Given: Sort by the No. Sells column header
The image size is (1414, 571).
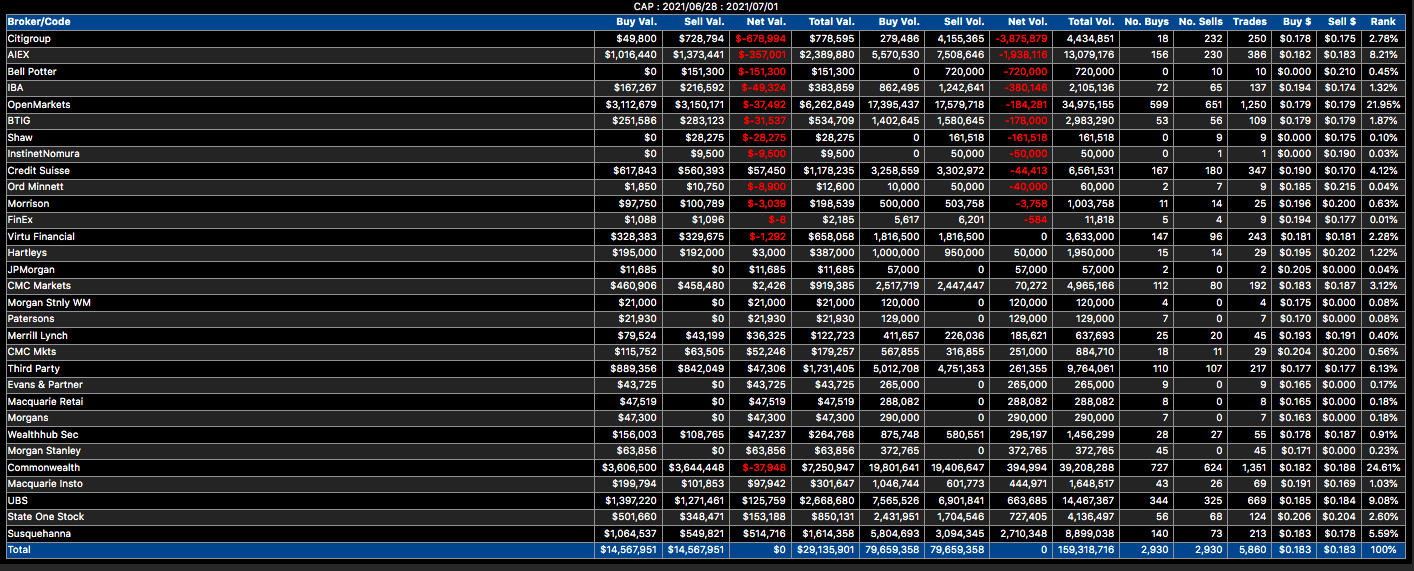Looking at the screenshot, I should point(1200,22).
